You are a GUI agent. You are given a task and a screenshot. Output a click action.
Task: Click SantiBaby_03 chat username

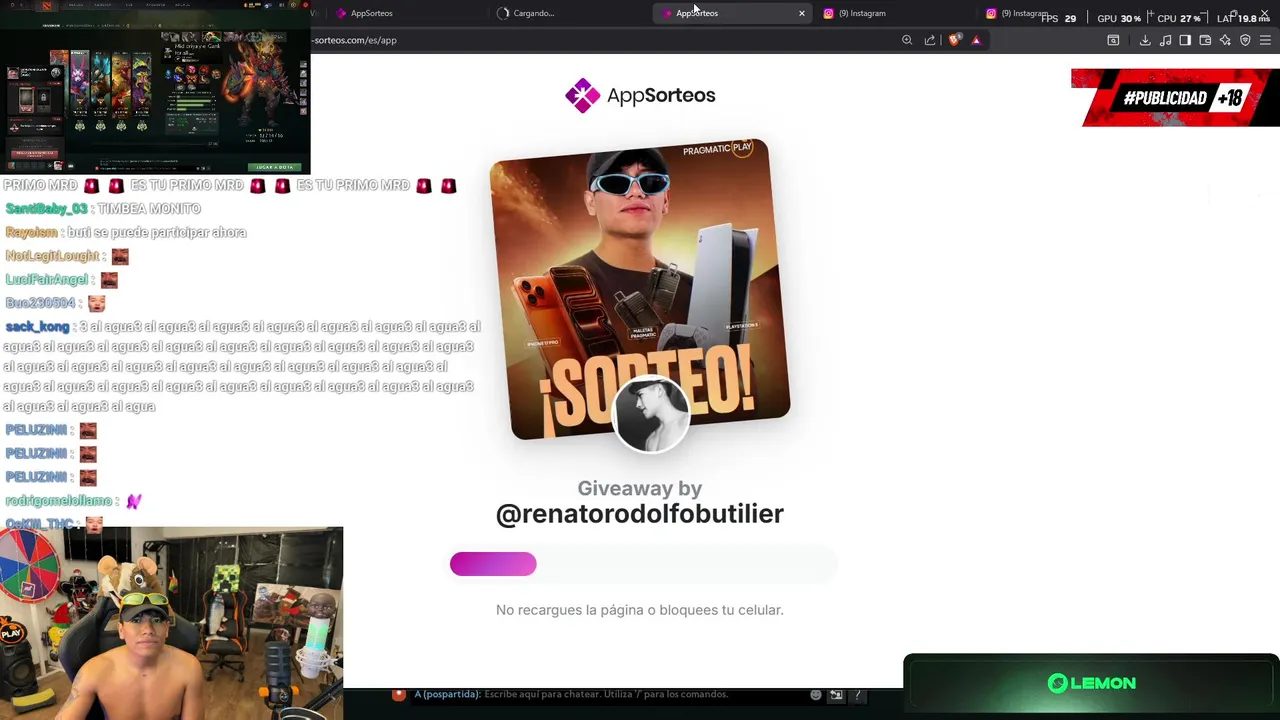[x=46, y=209]
